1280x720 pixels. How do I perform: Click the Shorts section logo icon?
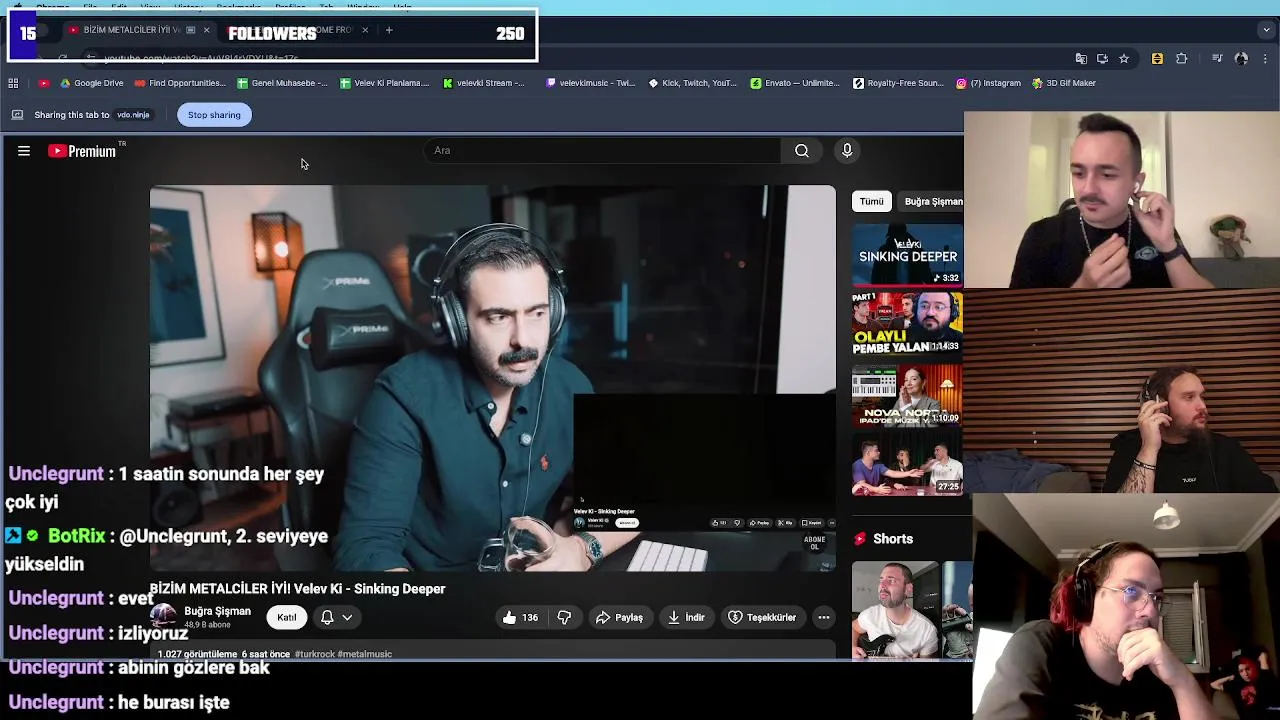click(860, 539)
